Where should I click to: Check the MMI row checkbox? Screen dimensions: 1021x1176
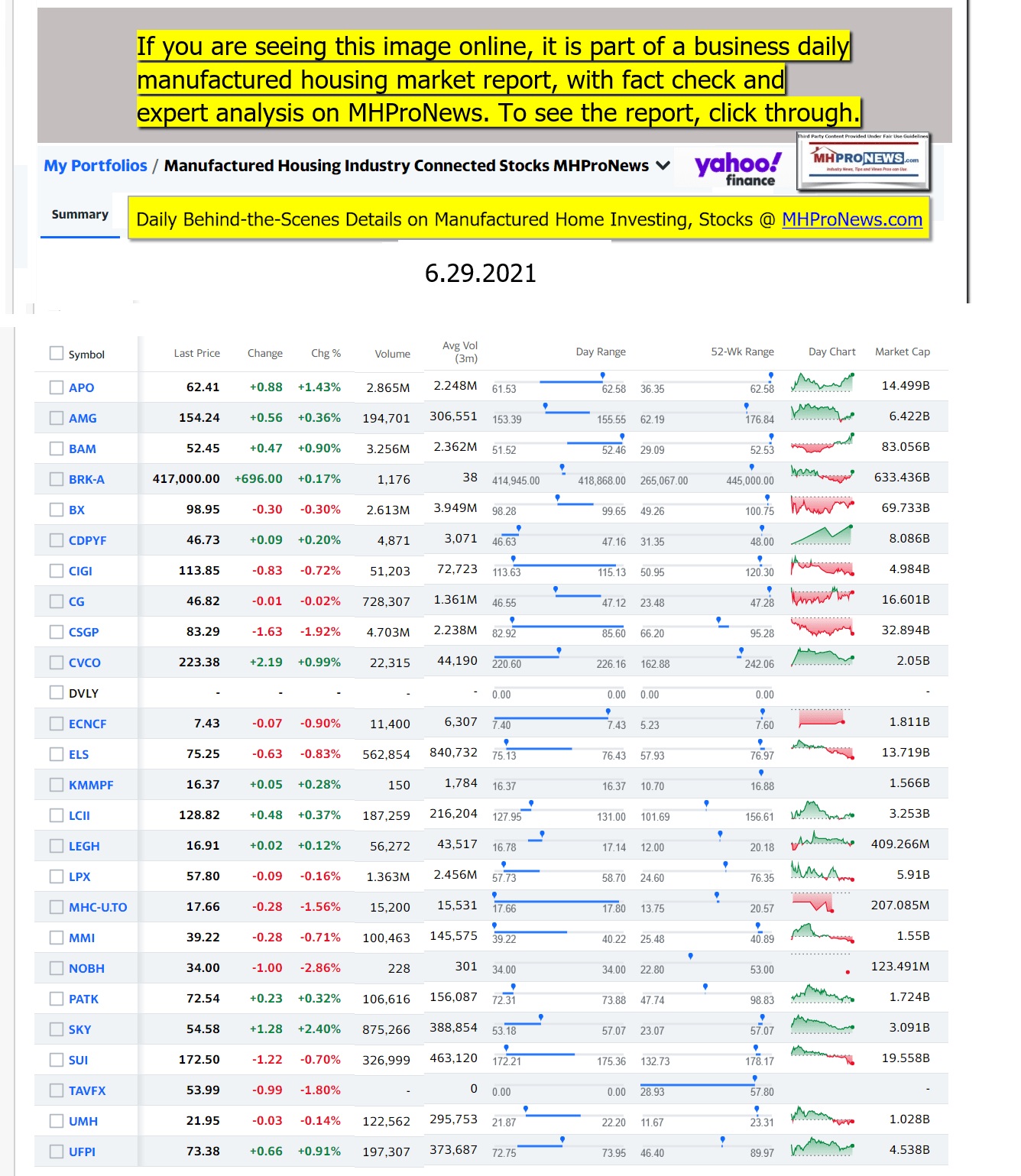pos(57,938)
